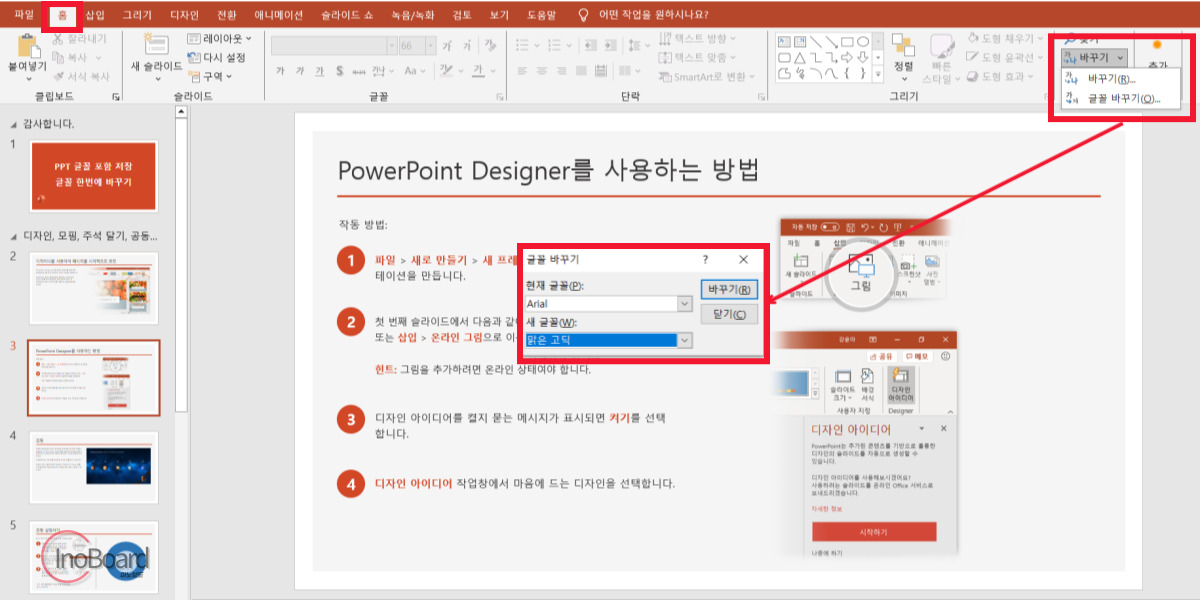Click the font color 가 swatch
This screenshot has width=1200, height=600.
tap(479, 71)
